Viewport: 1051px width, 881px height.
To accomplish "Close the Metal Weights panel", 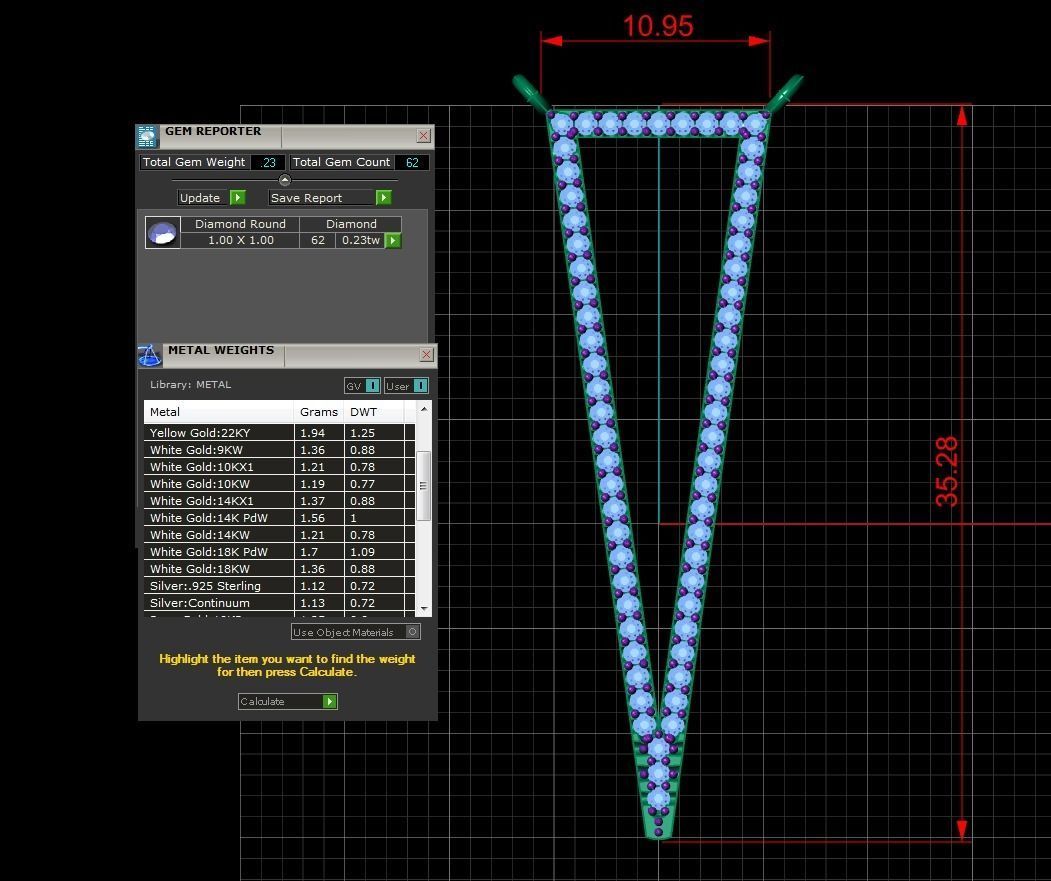I will [x=426, y=355].
